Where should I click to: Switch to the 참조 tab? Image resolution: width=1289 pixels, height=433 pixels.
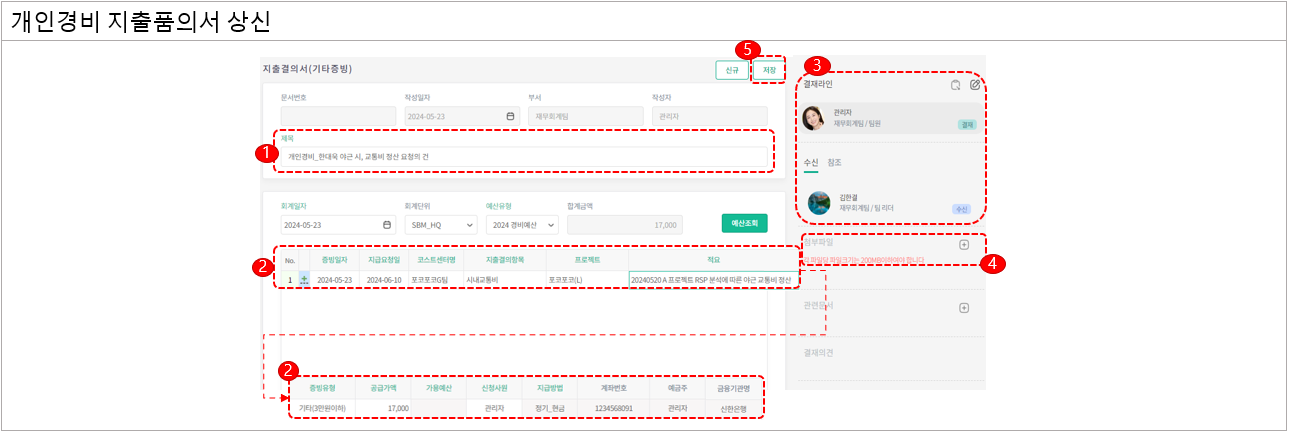pyautogui.click(x=834, y=162)
